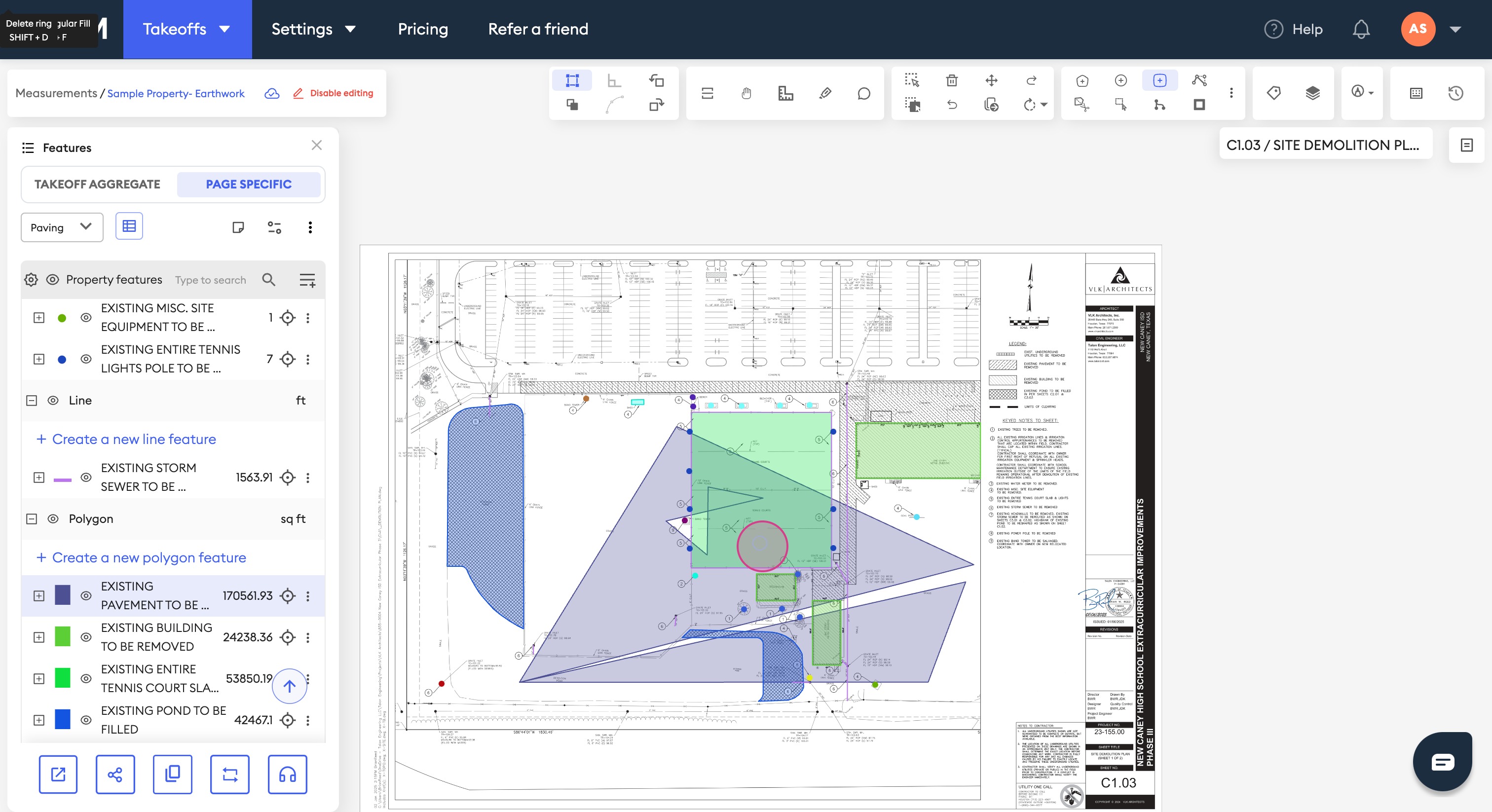The image size is (1492, 812).
Task: Open the Paving dropdown
Action: tap(61, 227)
